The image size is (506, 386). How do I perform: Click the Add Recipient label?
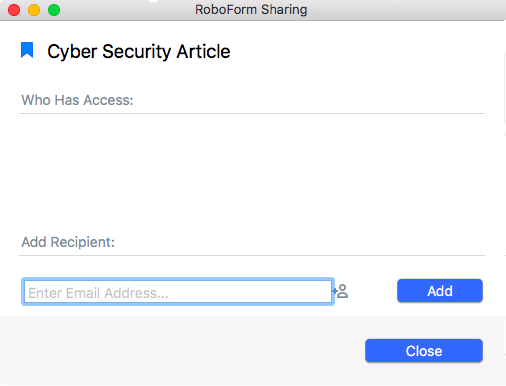click(x=68, y=242)
